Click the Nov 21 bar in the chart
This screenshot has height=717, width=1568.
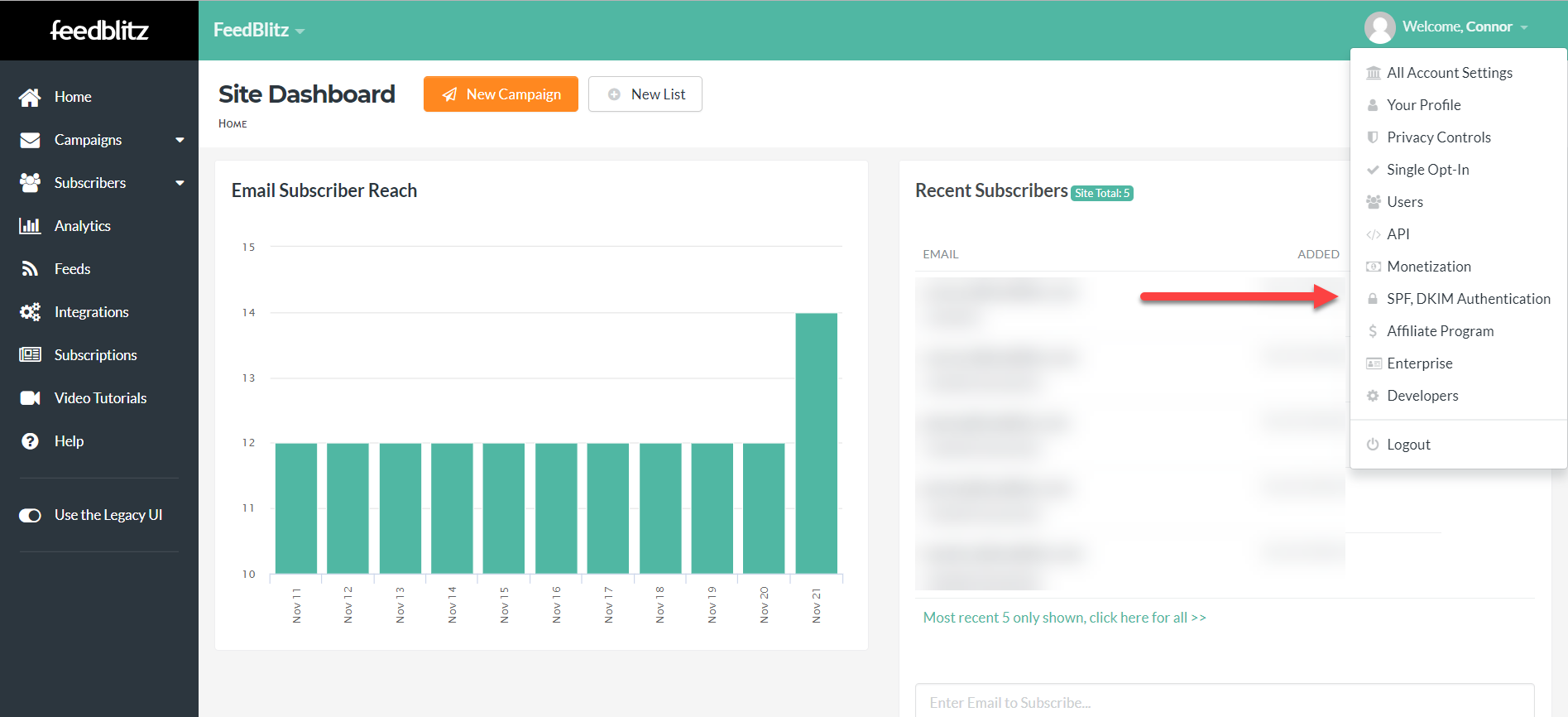point(816,443)
